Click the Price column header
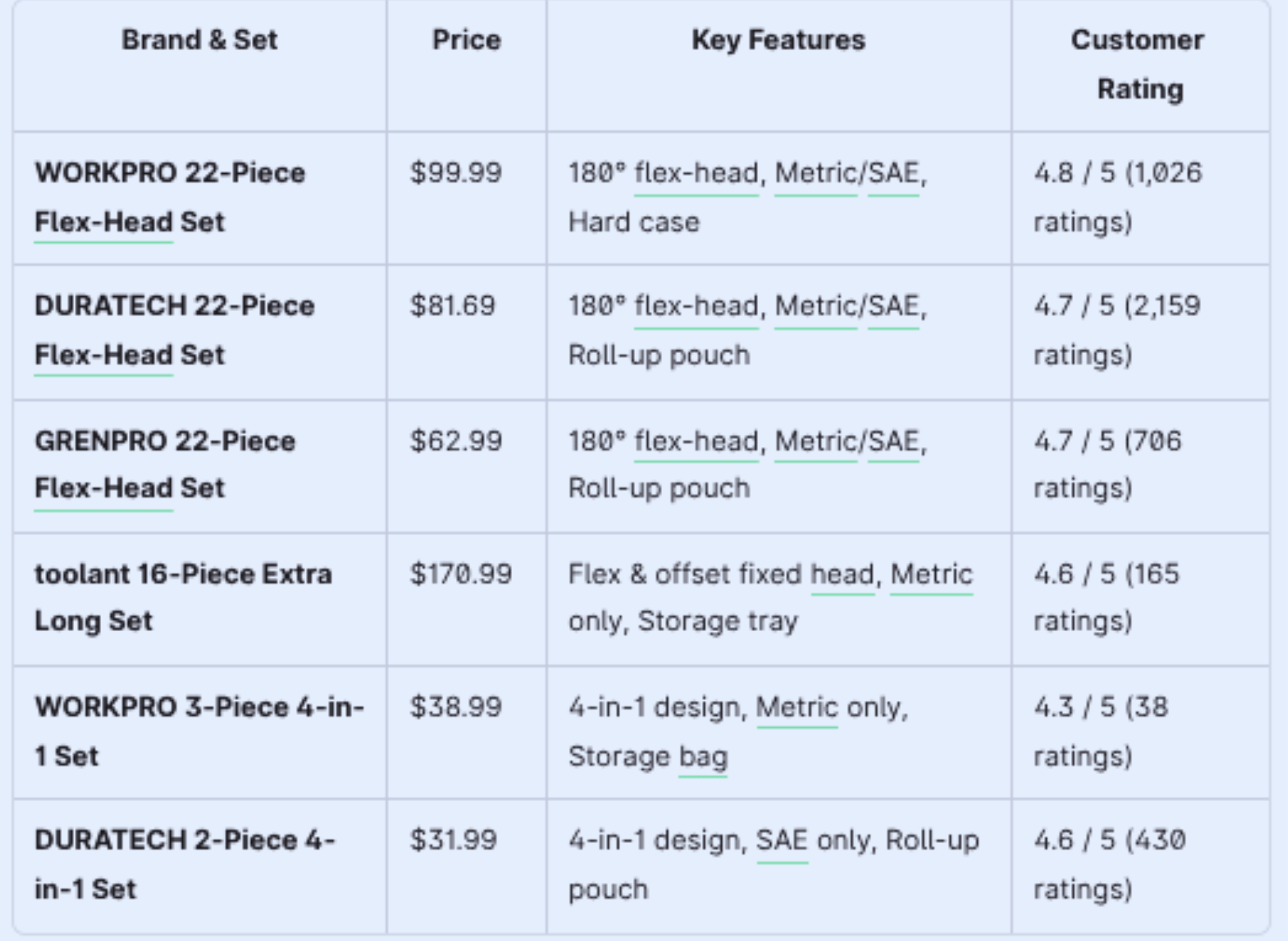The height and width of the screenshot is (941, 1288). coord(466,40)
